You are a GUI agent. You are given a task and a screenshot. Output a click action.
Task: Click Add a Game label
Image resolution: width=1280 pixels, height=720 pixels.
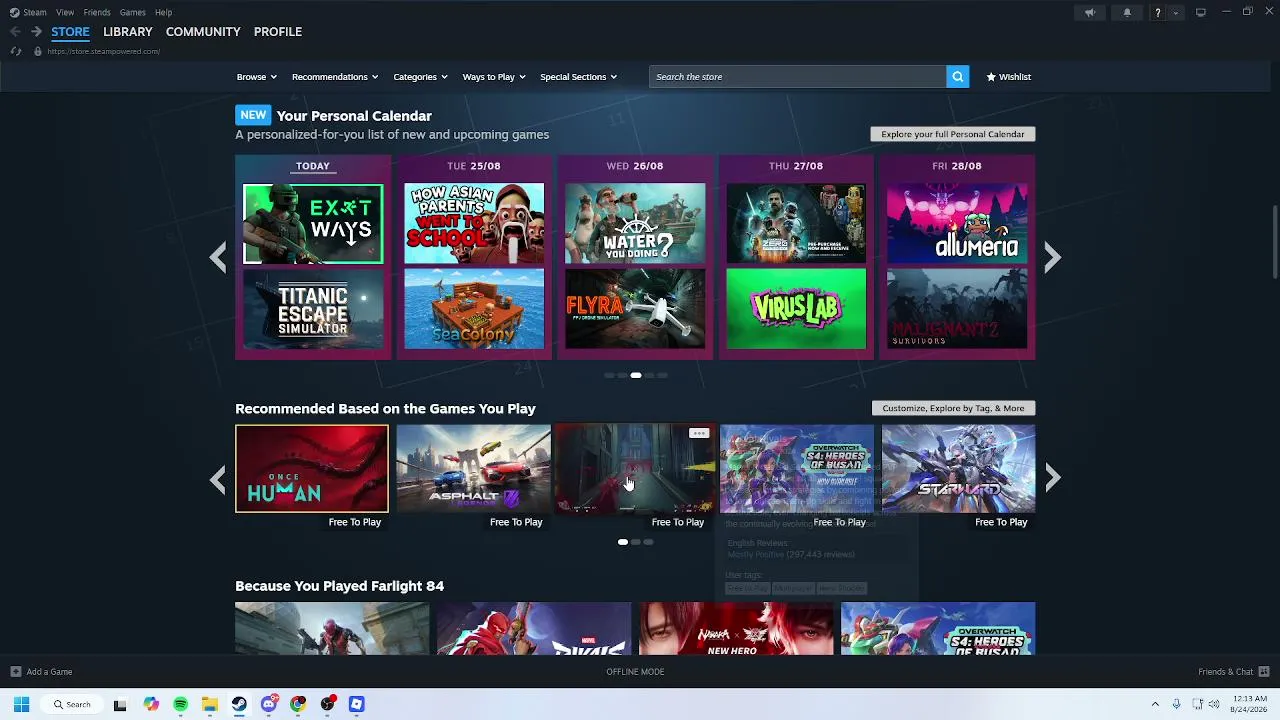[x=49, y=672]
